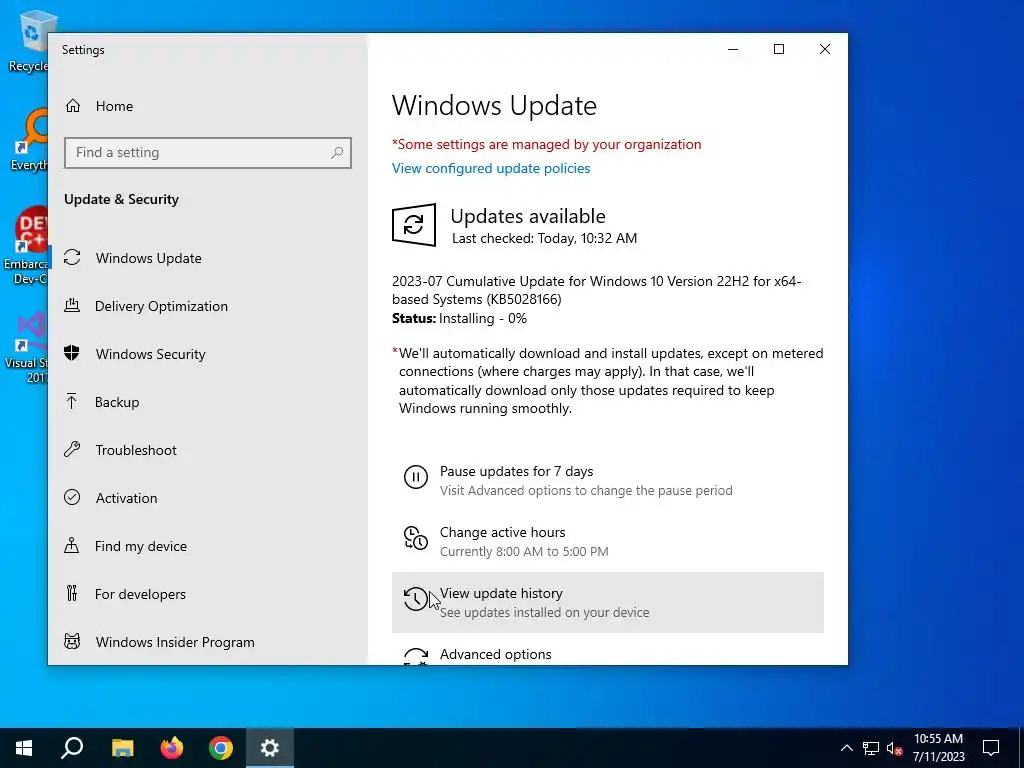Image resolution: width=1024 pixels, height=768 pixels.
Task: Open the notification center icon
Action: (991, 748)
